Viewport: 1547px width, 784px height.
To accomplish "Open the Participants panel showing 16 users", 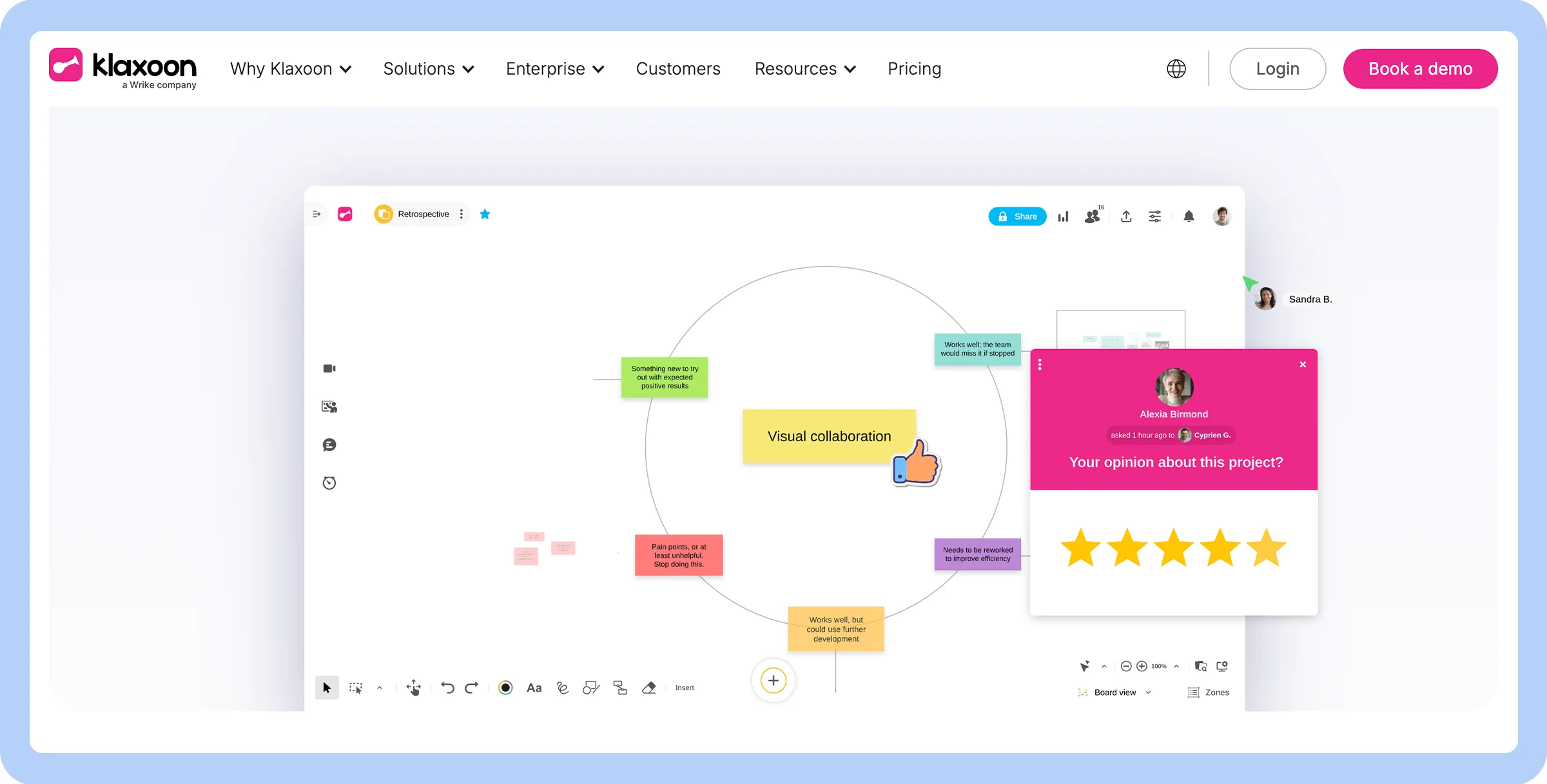I will click(x=1093, y=216).
